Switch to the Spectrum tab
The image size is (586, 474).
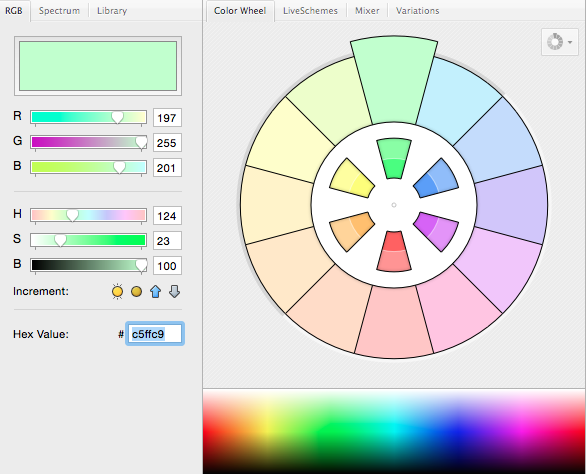(59, 11)
